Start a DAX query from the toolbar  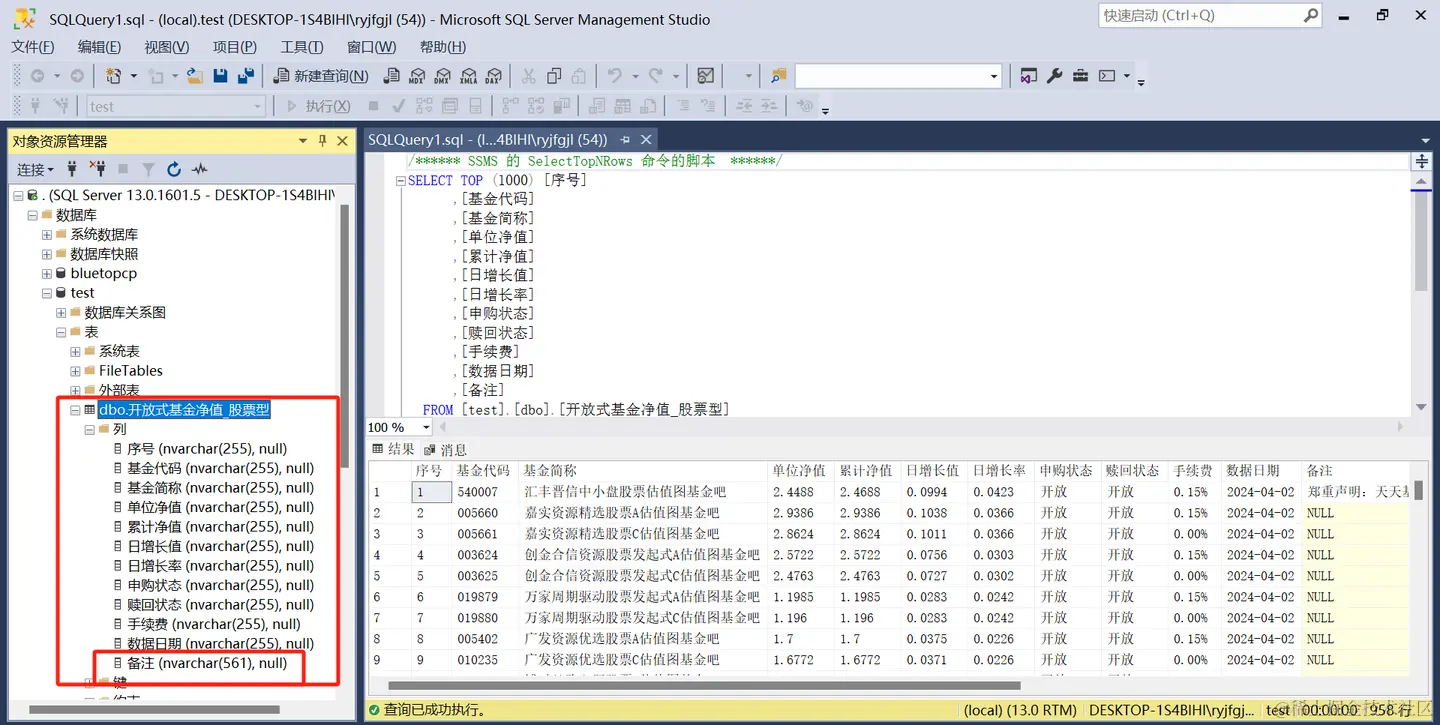[493, 76]
